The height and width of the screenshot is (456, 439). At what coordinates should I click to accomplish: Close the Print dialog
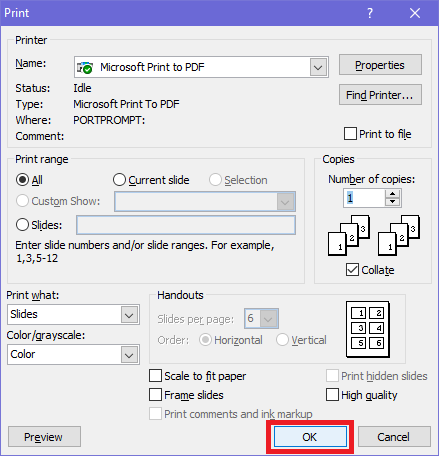415,13
